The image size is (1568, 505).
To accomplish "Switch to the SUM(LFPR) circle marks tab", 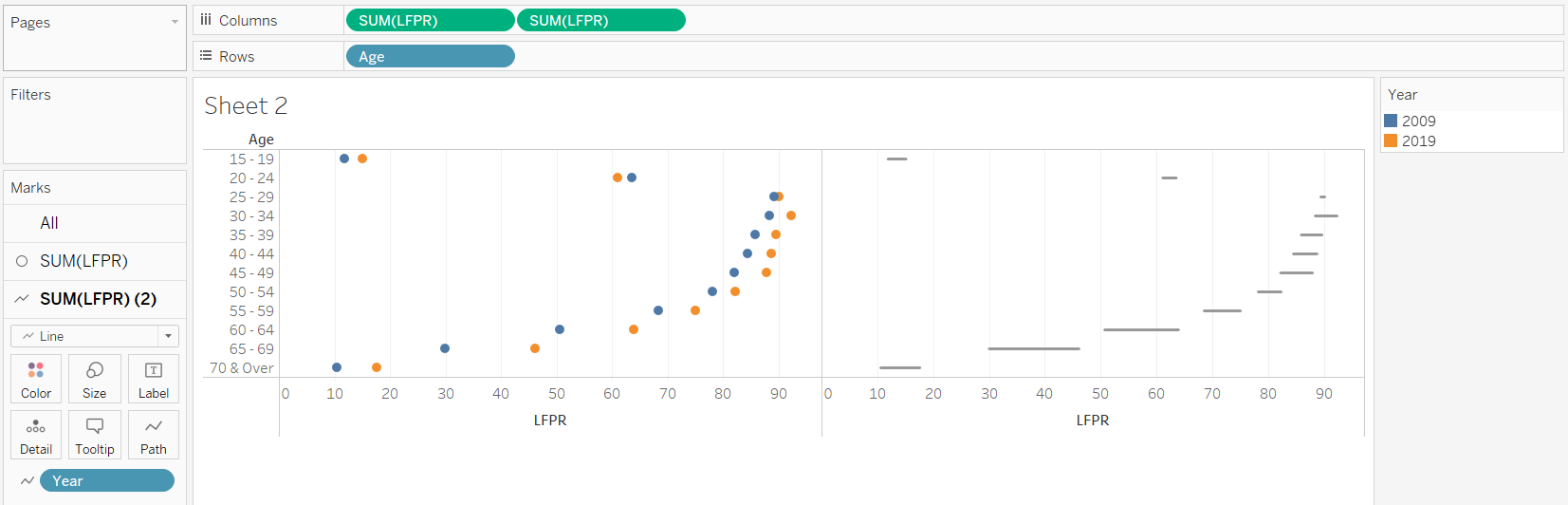I will tap(83, 261).
